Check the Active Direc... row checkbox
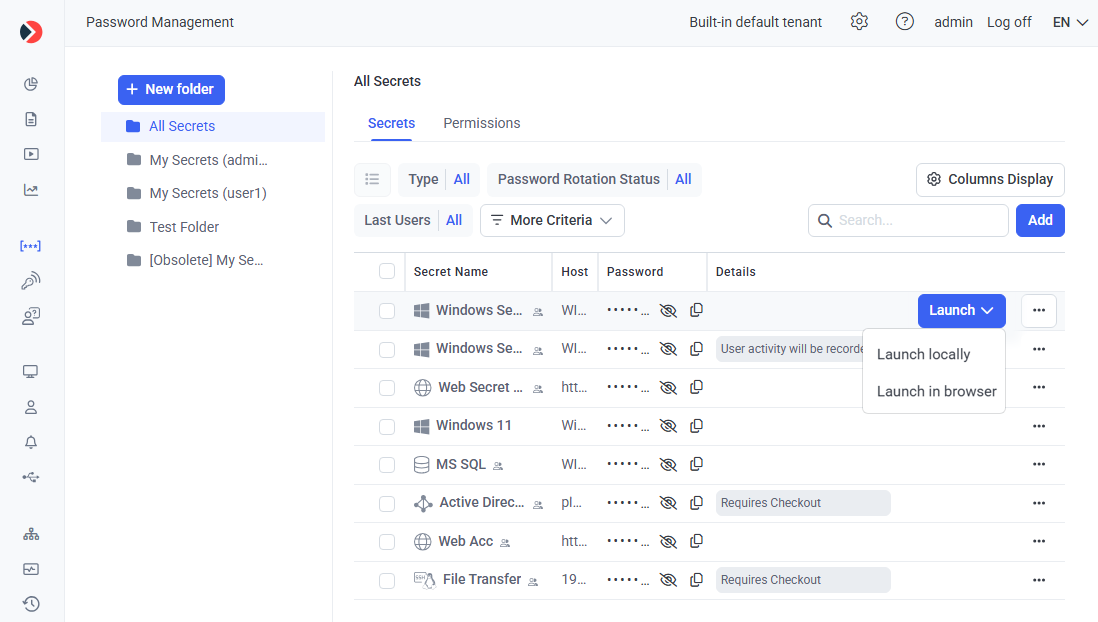The width and height of the screenshot is (1098, 622). pos(387,504)
